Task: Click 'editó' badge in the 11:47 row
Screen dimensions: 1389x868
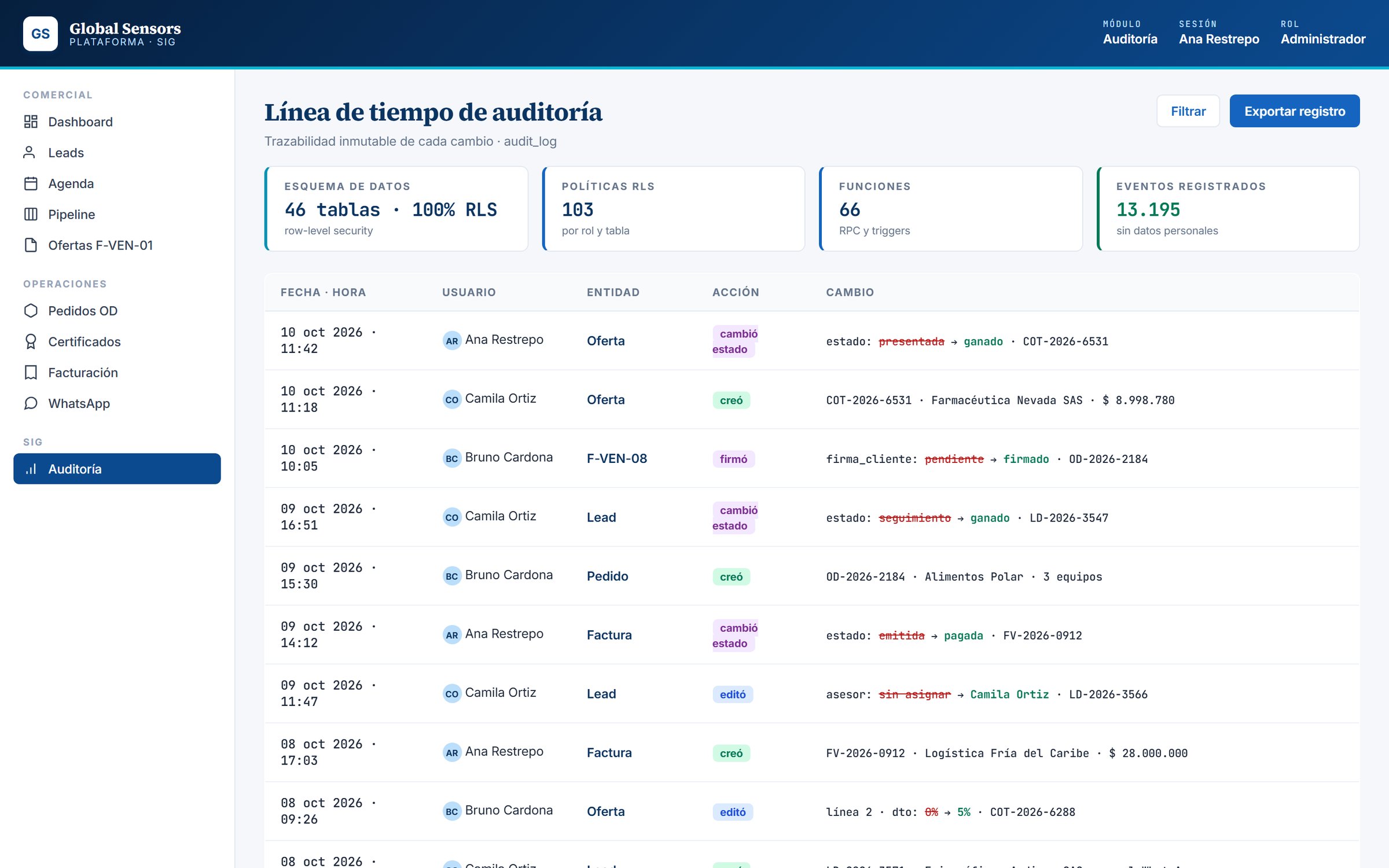Action: (733, 694)
